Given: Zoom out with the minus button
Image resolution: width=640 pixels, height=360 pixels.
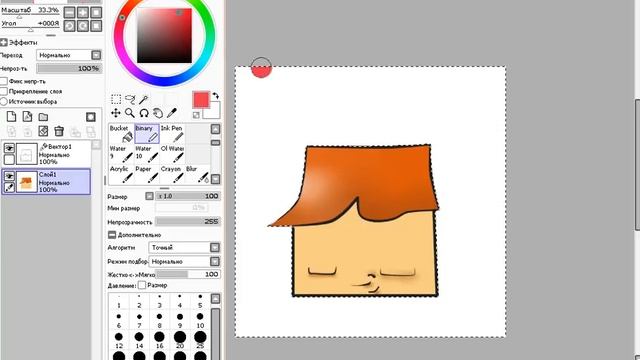Looking at the screenshot, I should 70,12.
